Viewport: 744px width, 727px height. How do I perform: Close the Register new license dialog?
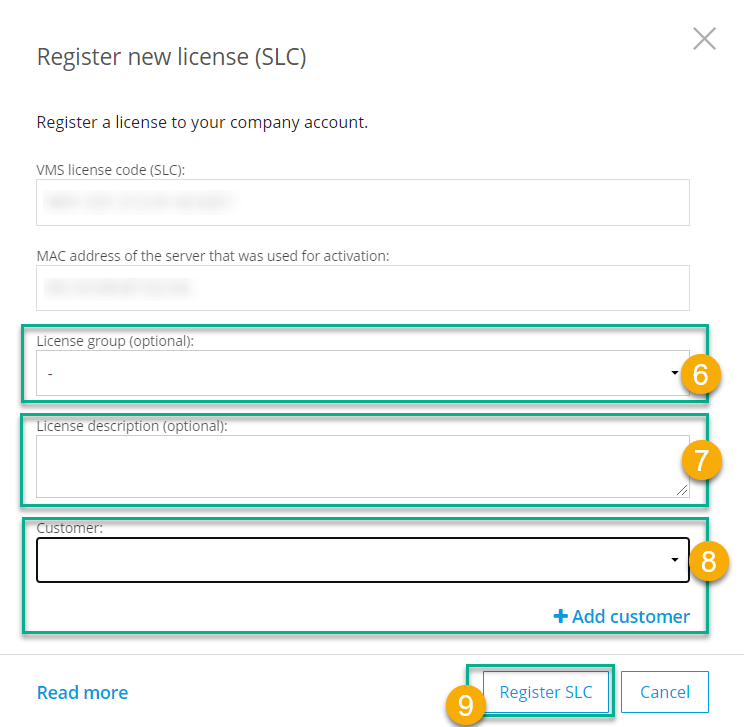pyautogui.click(x=704, y=39)
